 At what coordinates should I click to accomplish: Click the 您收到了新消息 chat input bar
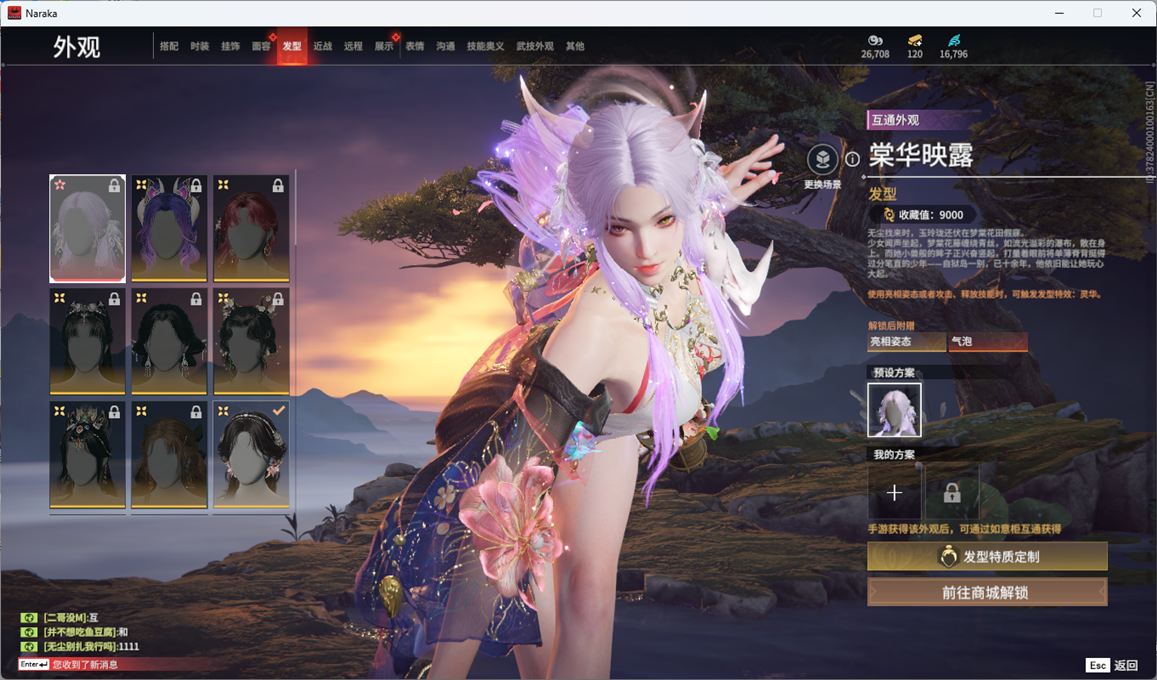(118, 665)
